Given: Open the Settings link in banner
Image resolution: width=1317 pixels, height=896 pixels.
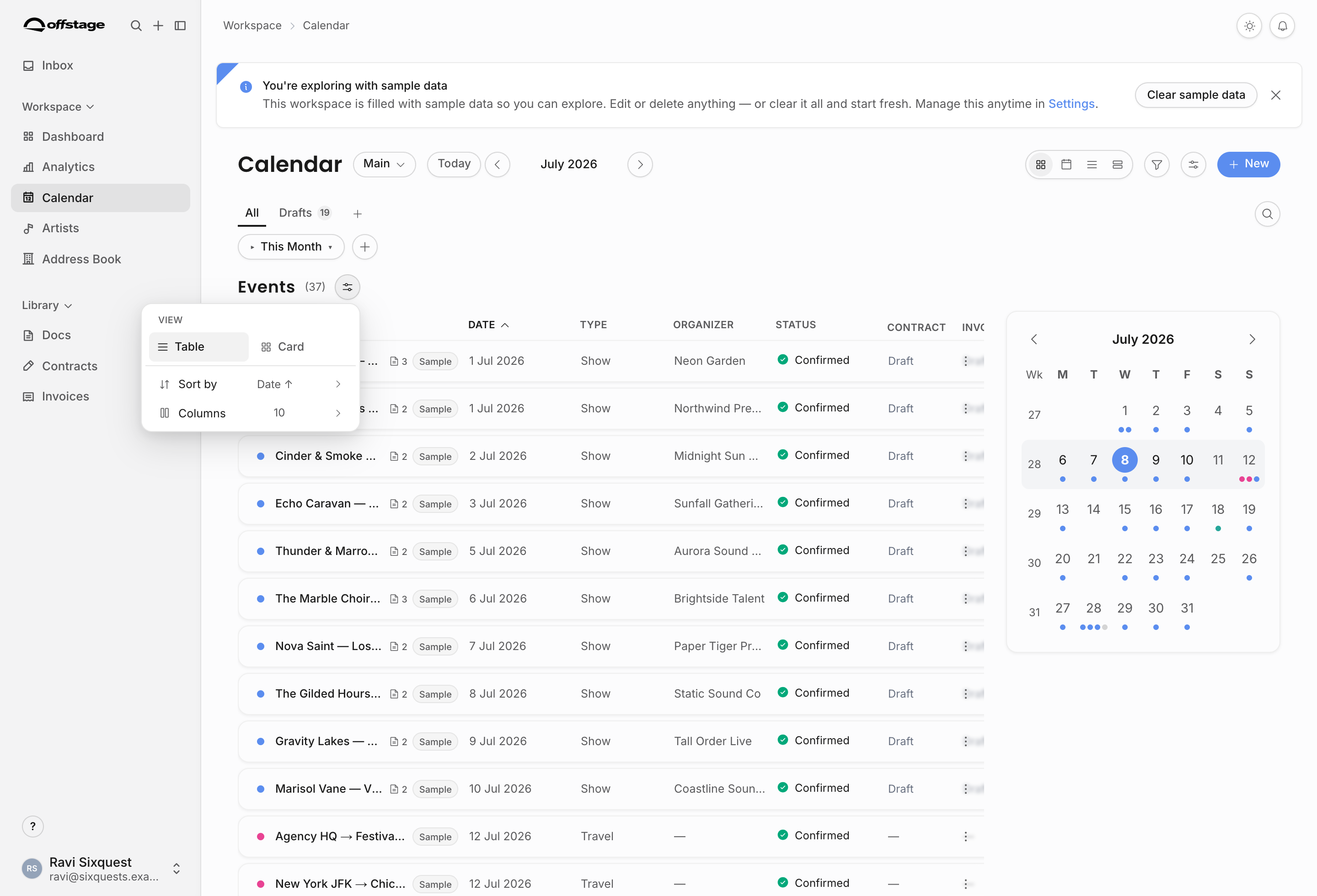Looking at the screenshot, I should coord(1071,104).
